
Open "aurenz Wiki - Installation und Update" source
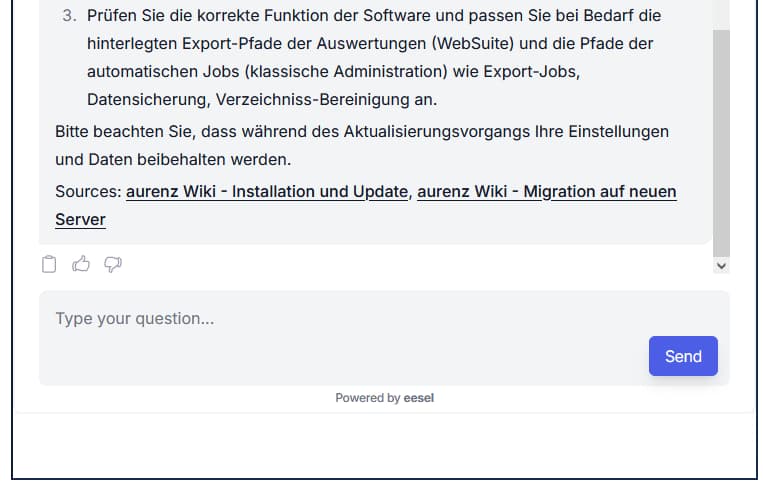[267, 191]
